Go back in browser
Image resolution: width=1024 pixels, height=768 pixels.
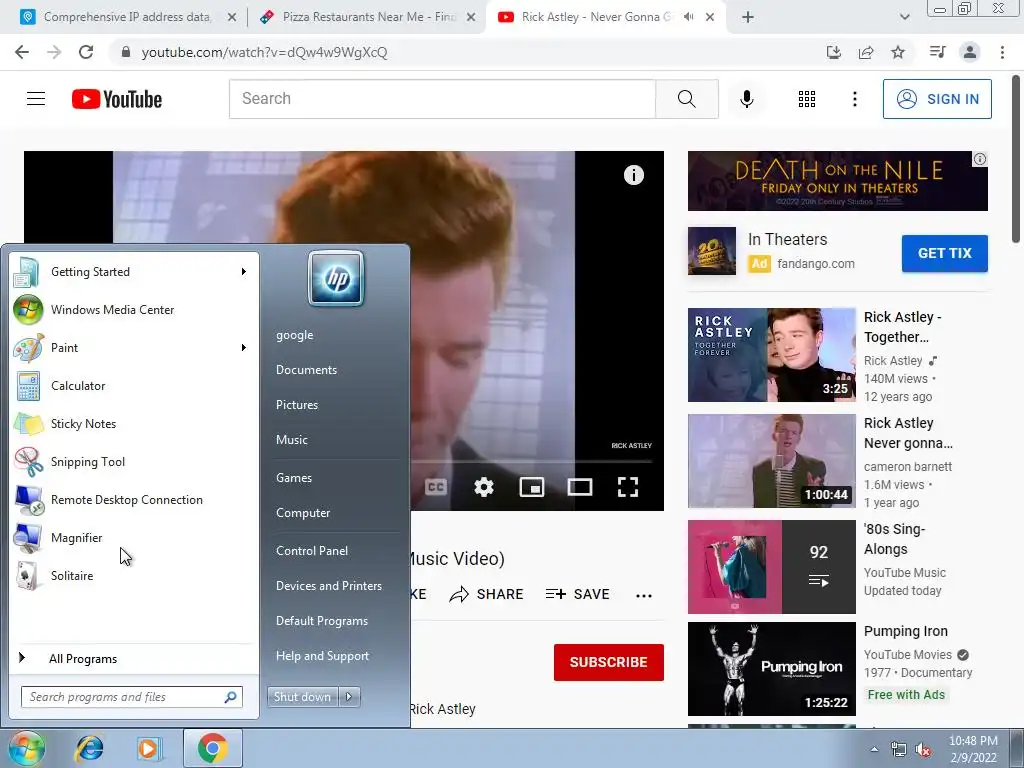(22, 52)
